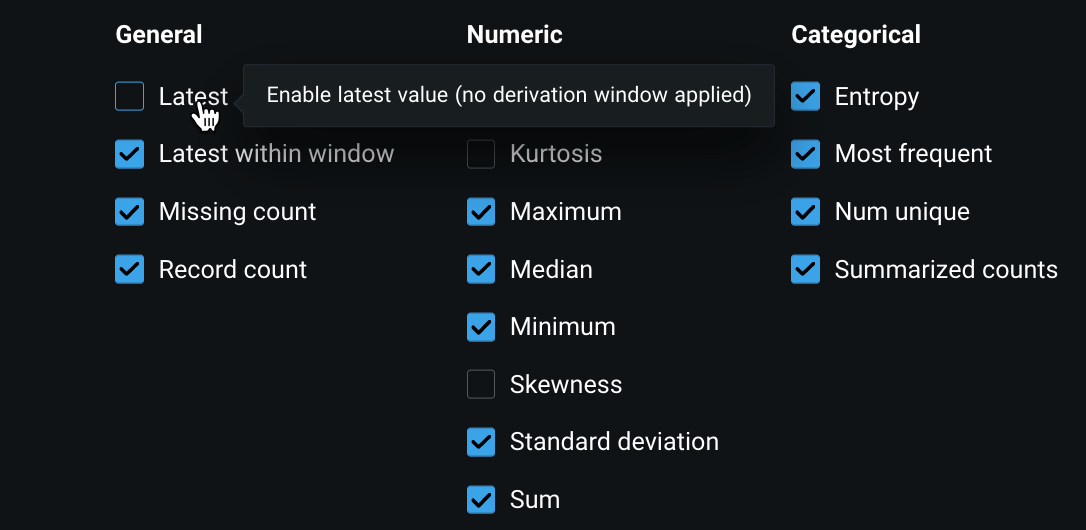Uncheck Entropy categorical feature
This screenshot has width=1086, height=530.
click(806, 97)
